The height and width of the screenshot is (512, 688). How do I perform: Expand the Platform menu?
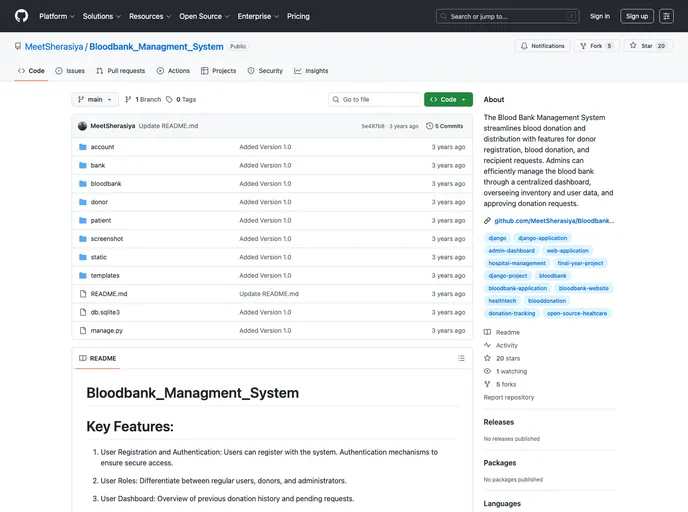pyautogui.click(x=57, y=16)
